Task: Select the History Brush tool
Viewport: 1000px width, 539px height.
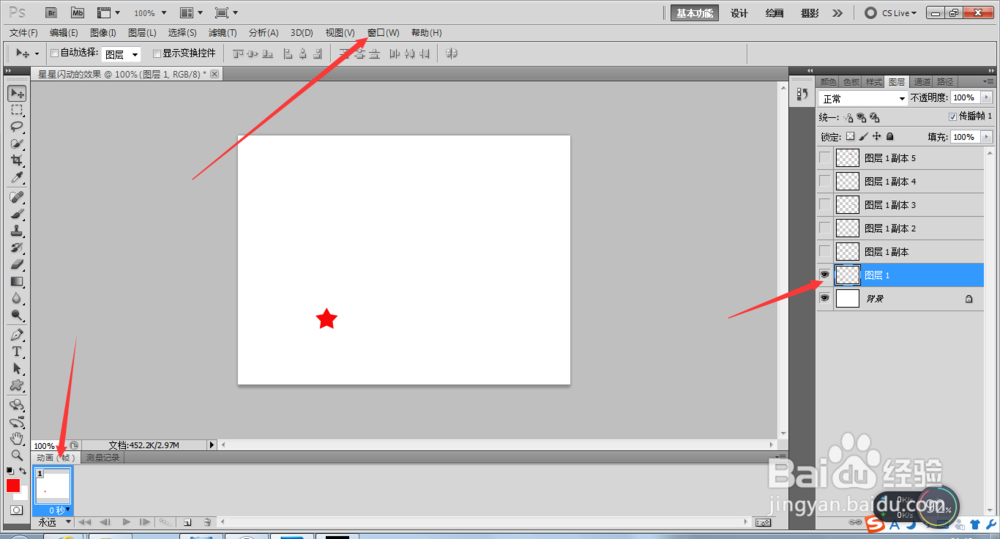Action: point(17,247)
